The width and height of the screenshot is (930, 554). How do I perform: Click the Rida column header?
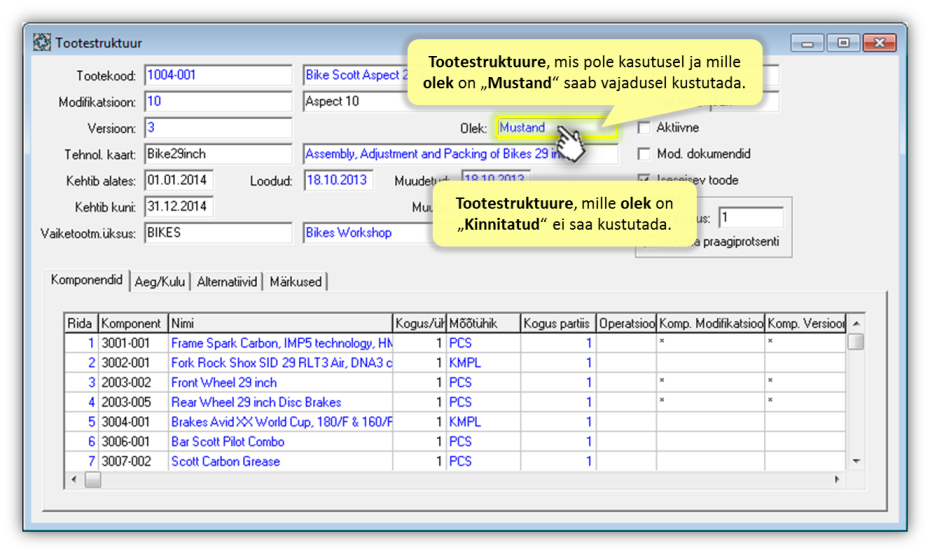coord(81,323)
